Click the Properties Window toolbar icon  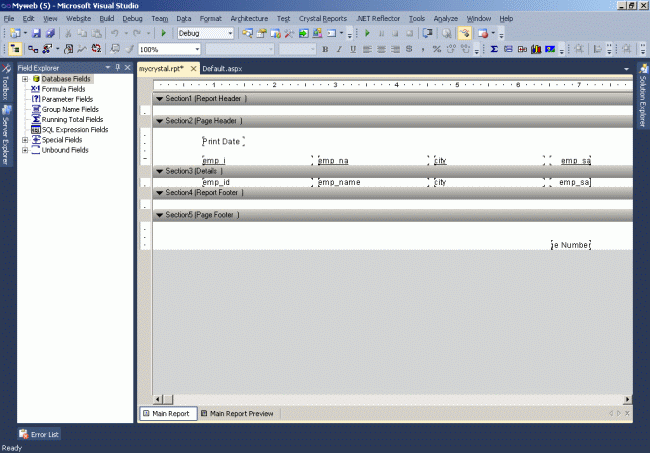(x=262, y=33)
